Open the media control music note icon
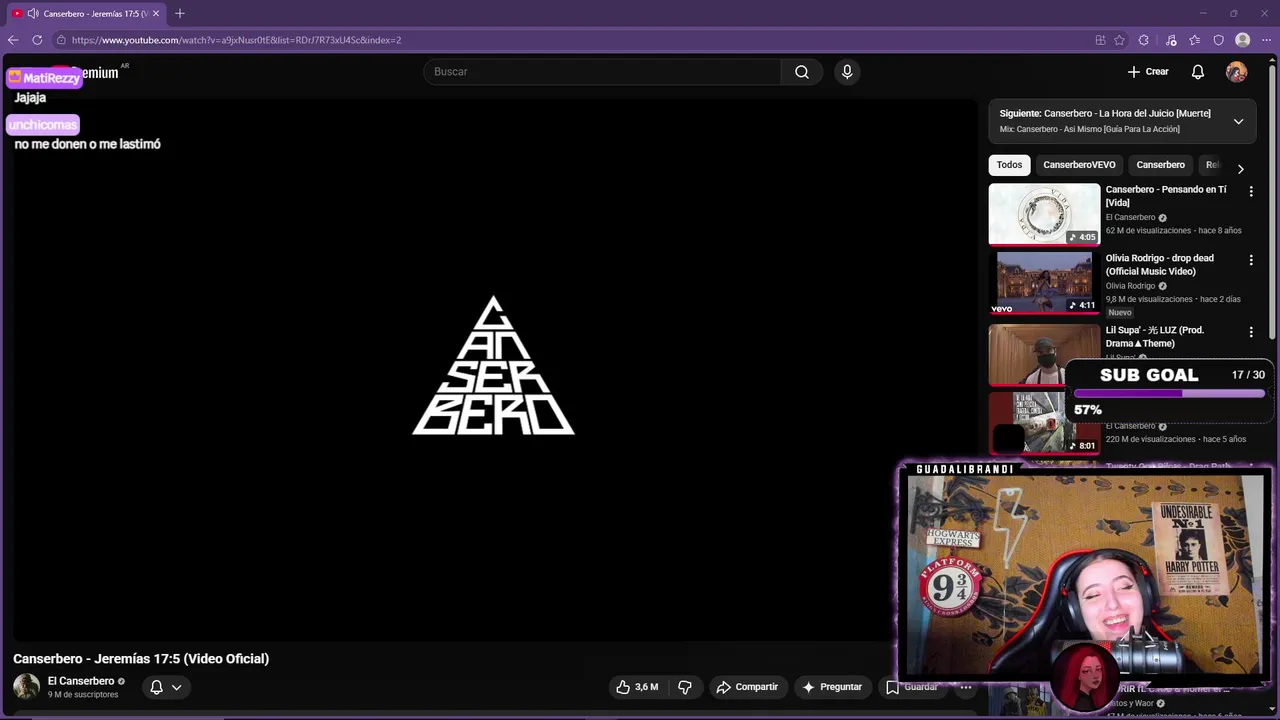This screenshot has width=1280, height=720. (x=1171, y=40)
